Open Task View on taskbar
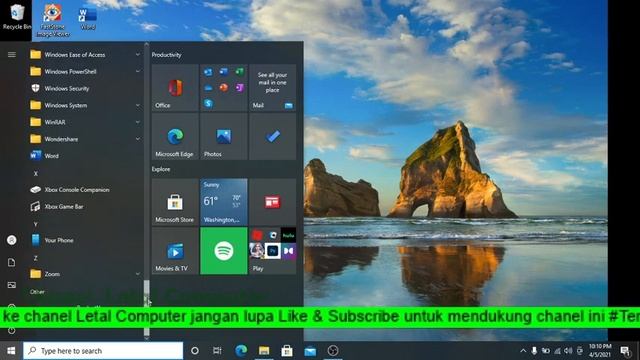 click(217, 351)
